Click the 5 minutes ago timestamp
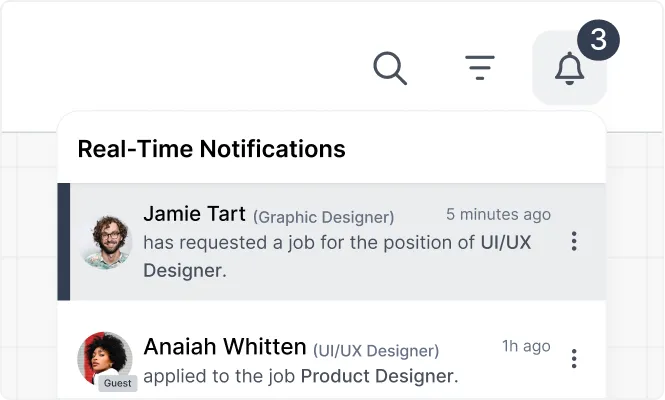The image size is (665, 400). click(x=498, y=214)
